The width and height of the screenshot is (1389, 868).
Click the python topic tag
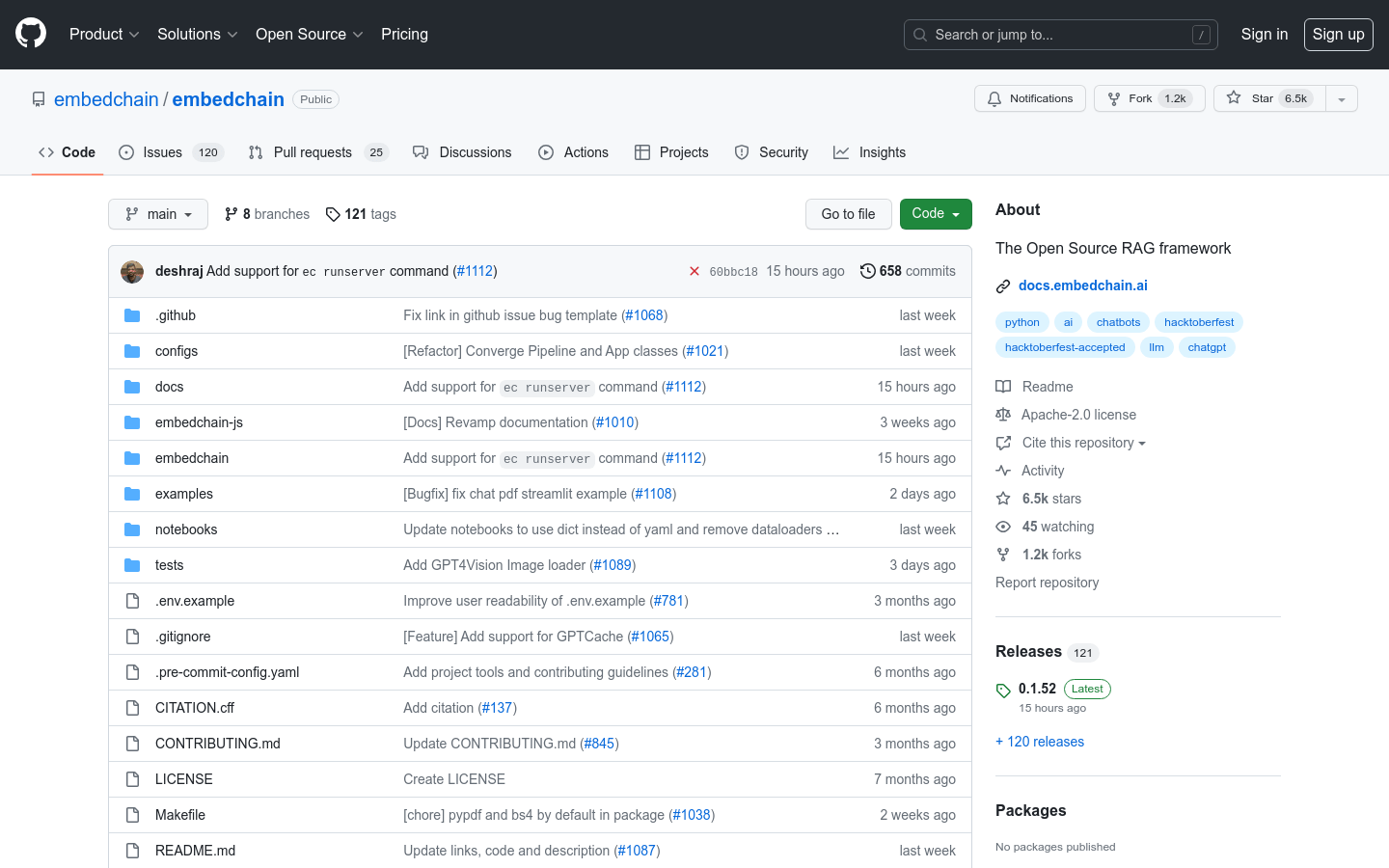(1022, 322)
